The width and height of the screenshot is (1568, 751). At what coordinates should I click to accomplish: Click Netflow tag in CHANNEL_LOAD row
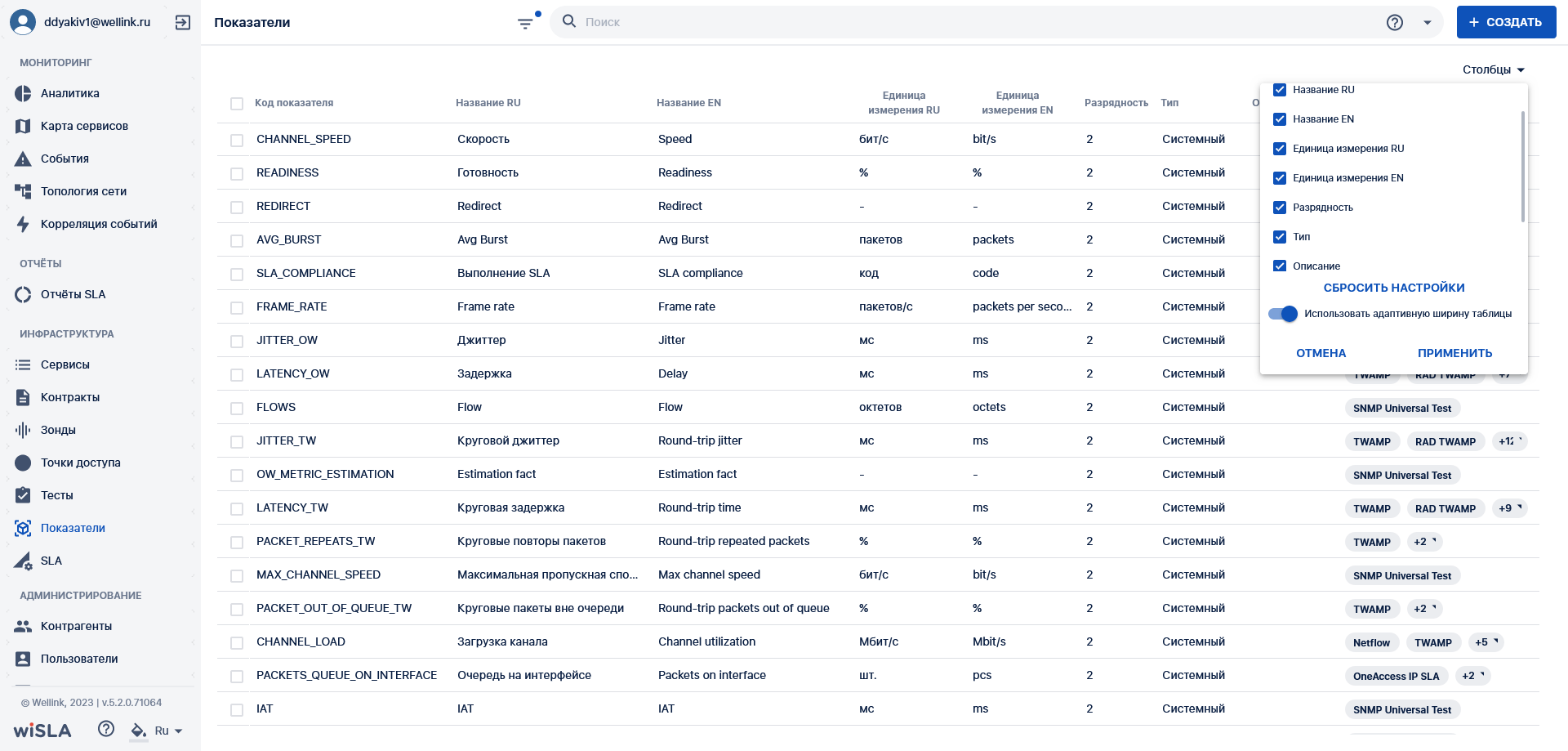[x=1371, y=642]
